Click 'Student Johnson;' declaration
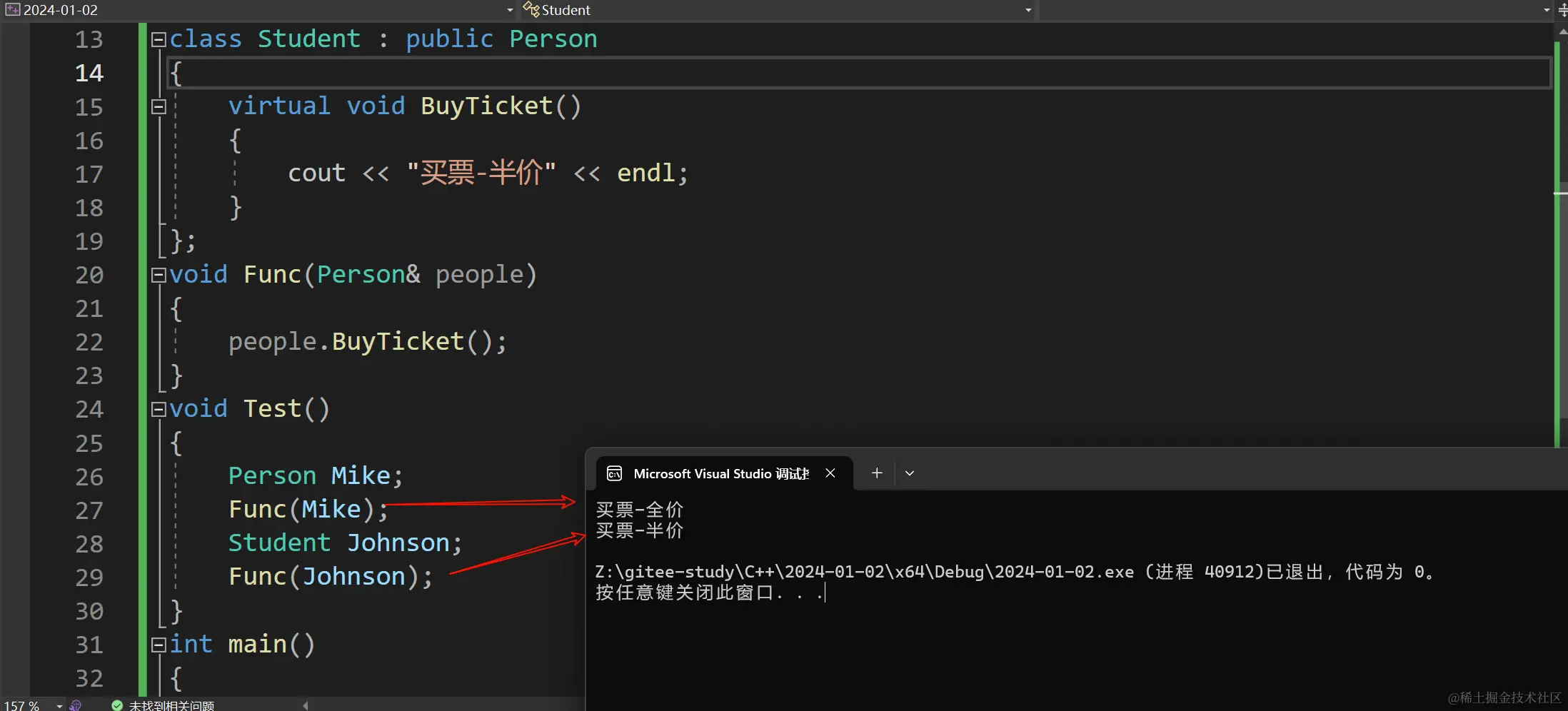The image size is (1568, 711). pos(346,543)
